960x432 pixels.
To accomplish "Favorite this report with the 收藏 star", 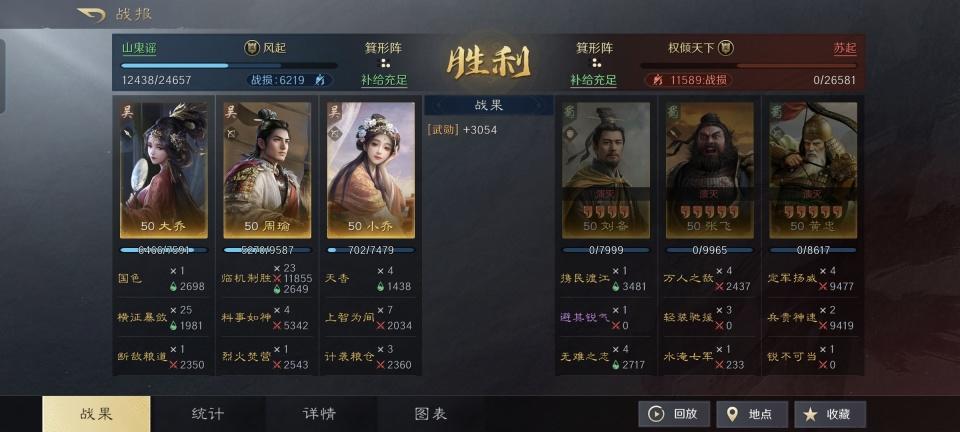I will [830, 414].
